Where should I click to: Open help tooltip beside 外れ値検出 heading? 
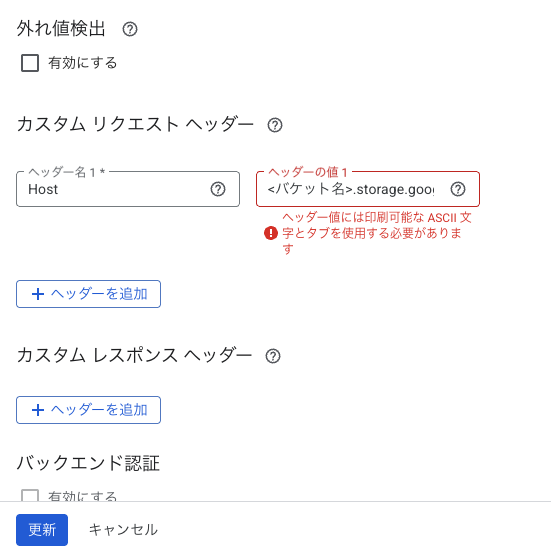point(130,29)
